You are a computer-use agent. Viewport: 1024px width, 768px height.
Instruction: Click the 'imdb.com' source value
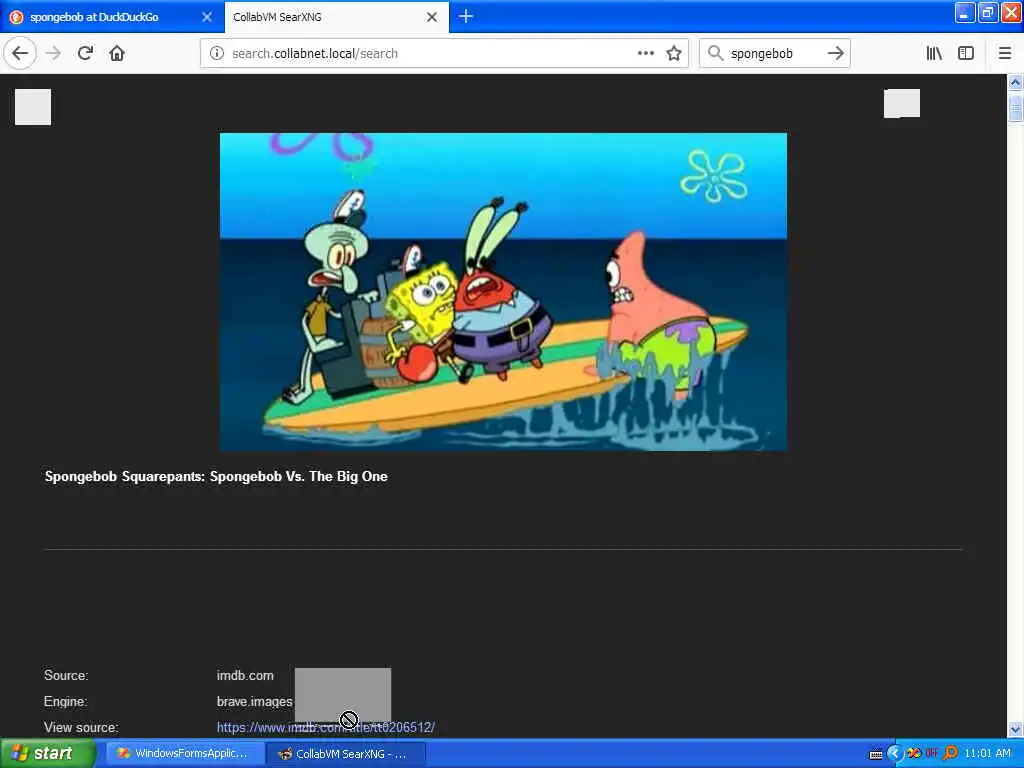[245, 675]
